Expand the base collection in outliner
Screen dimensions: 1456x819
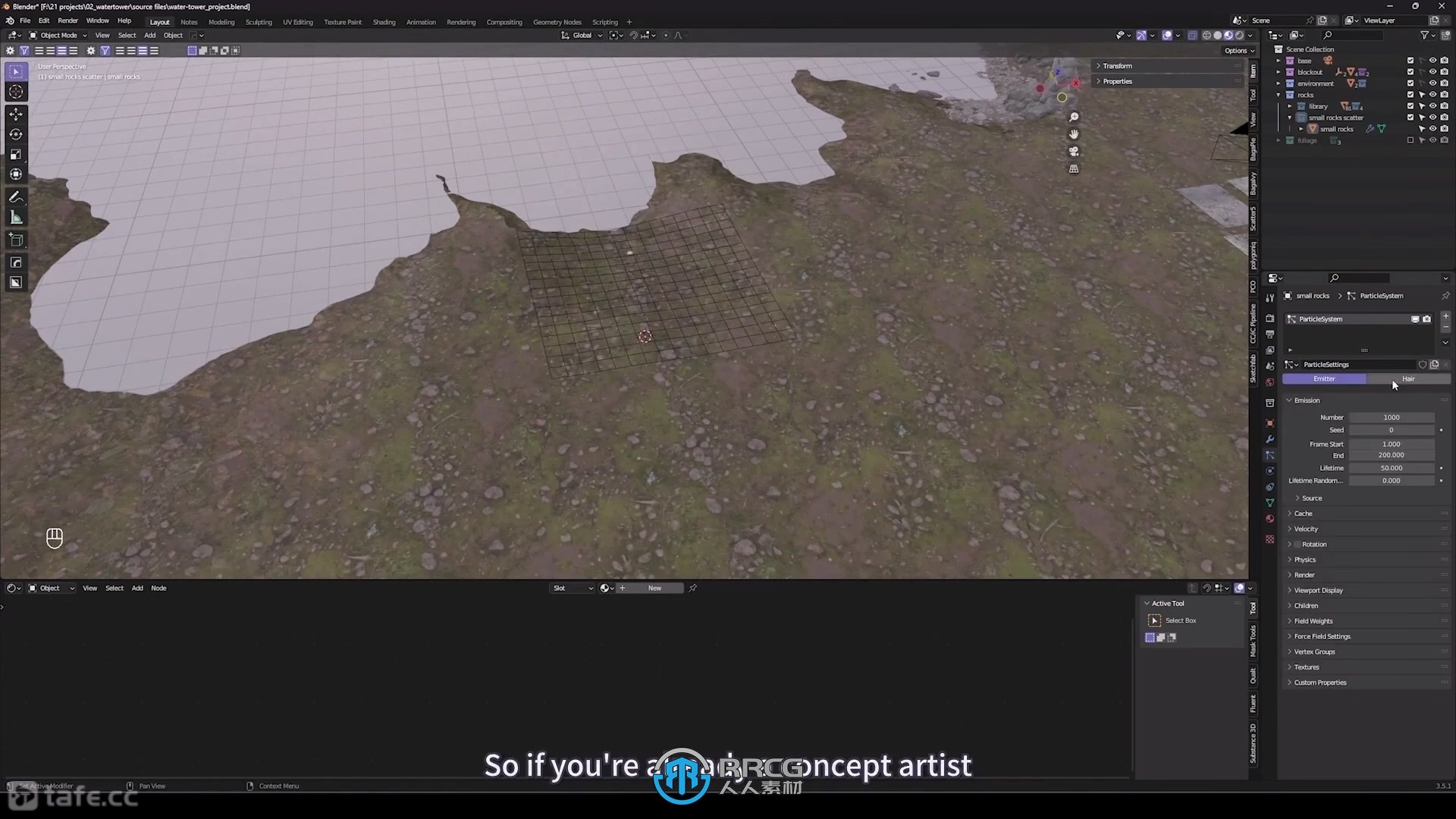[1279, 61]
